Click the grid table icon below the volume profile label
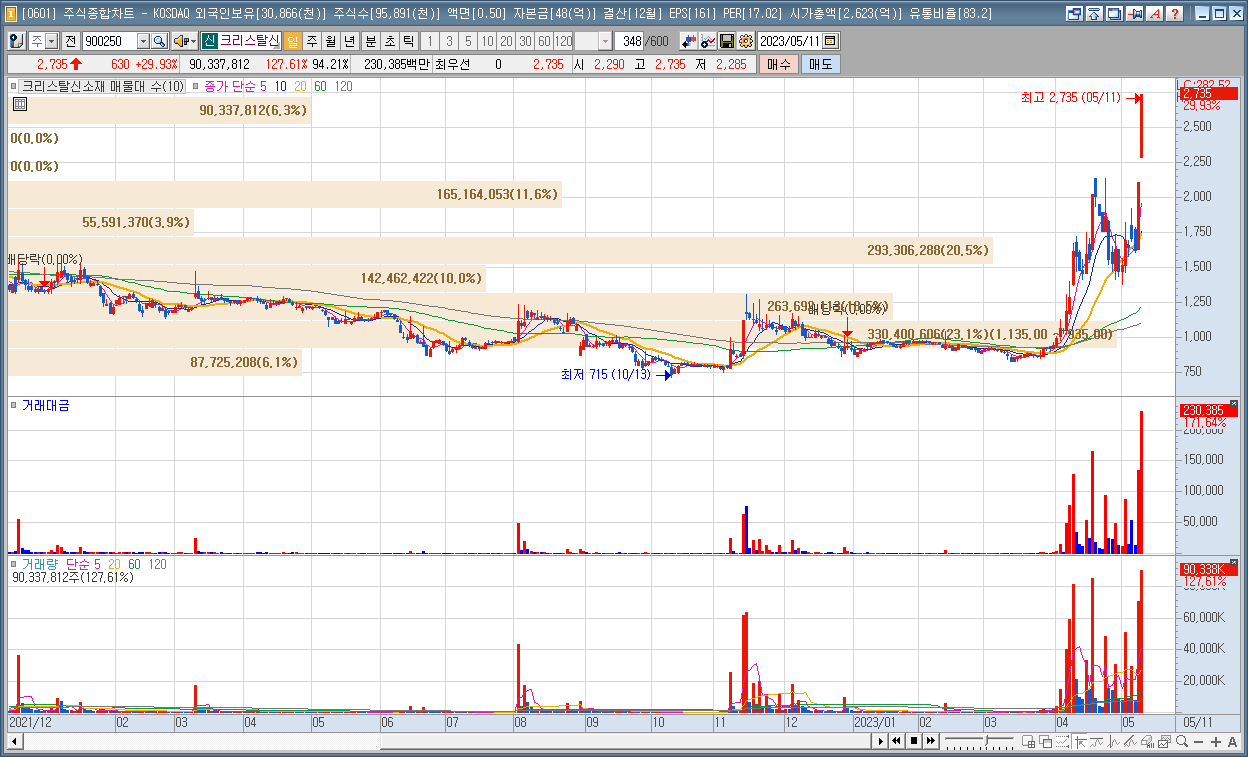The height and width of the screenshot is (757, 1248). pos(19,103)
